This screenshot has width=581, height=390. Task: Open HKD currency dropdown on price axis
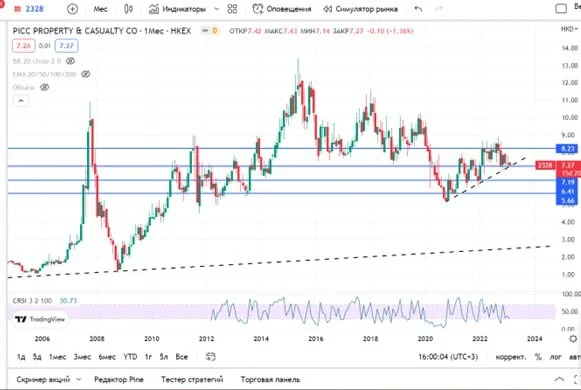[570, 29]
